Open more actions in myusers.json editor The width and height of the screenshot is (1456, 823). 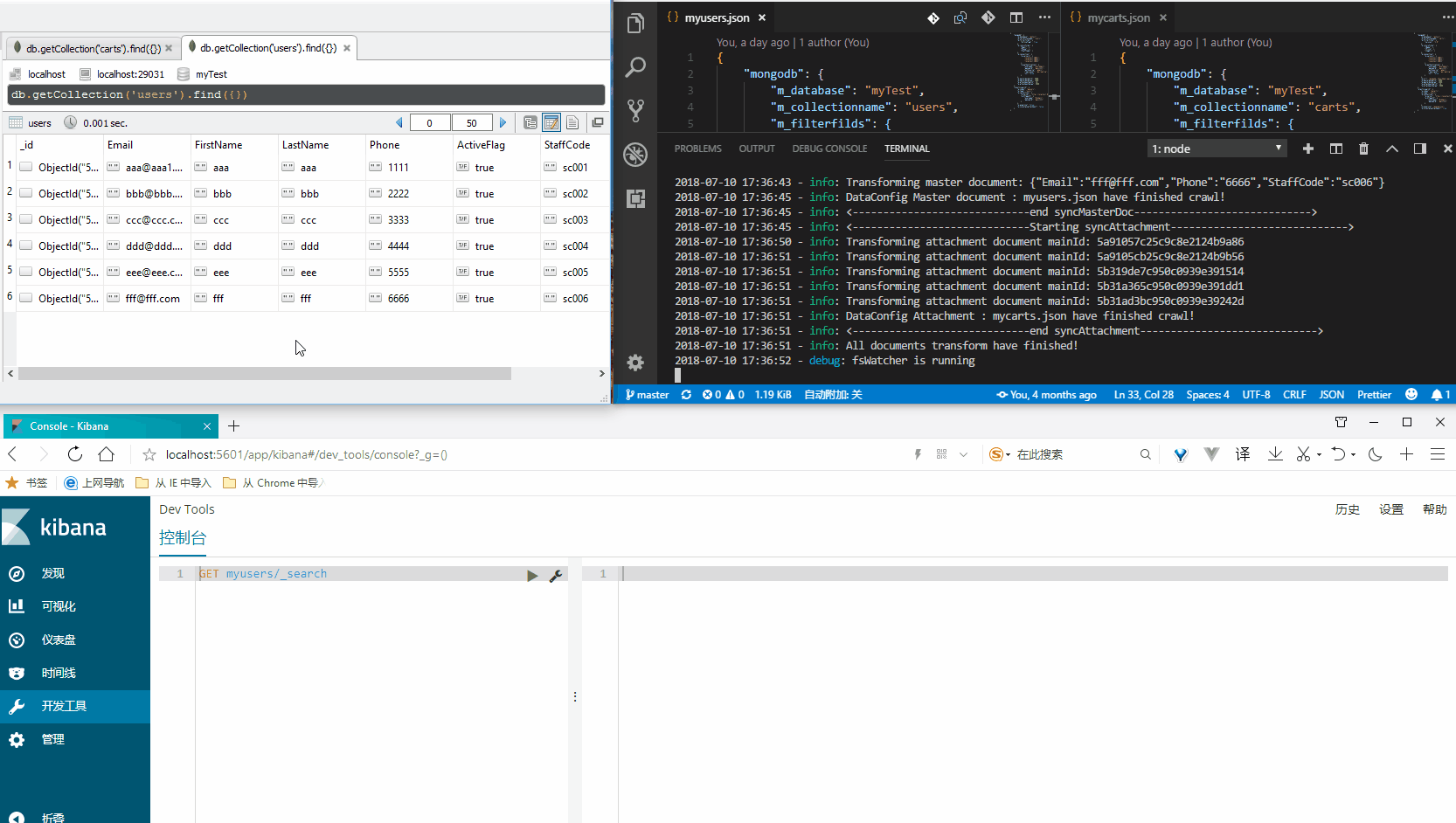[1044, 17]
